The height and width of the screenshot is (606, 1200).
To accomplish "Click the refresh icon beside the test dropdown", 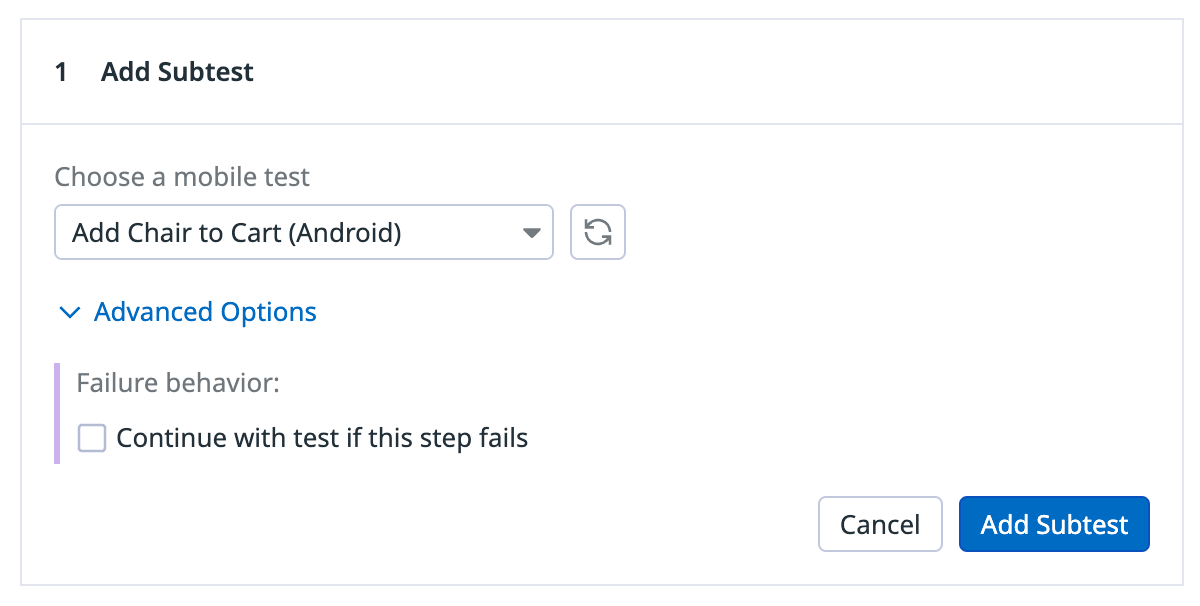I will [597, 232].
